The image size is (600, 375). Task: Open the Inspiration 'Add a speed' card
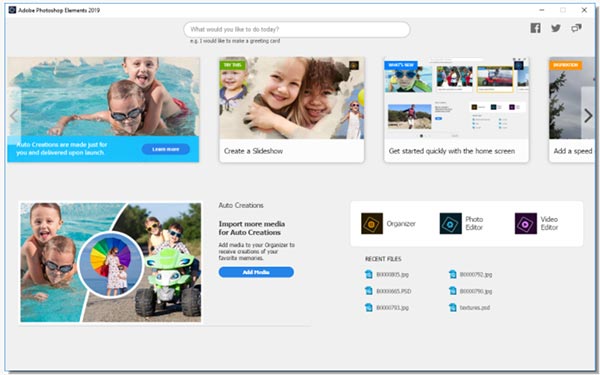pyautogui.click(x=572, y=110)
